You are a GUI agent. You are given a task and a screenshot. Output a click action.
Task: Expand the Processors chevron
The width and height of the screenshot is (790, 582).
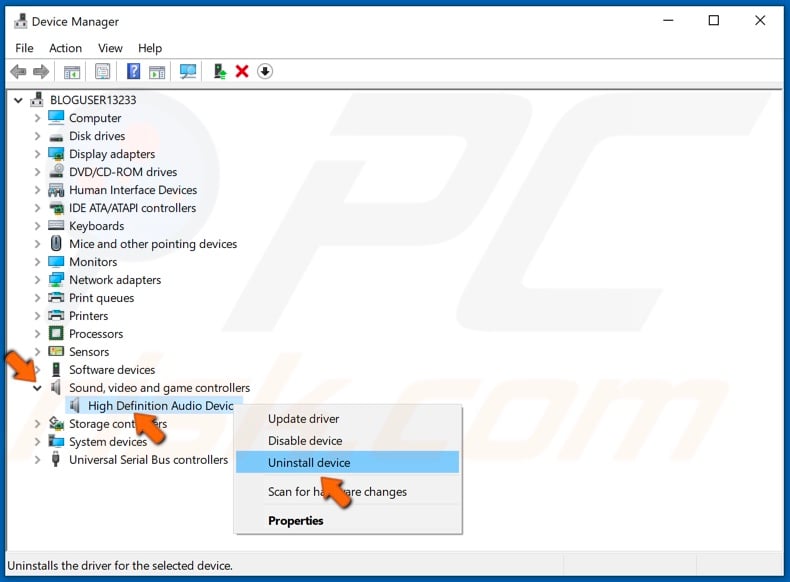[x=37, y=334]
